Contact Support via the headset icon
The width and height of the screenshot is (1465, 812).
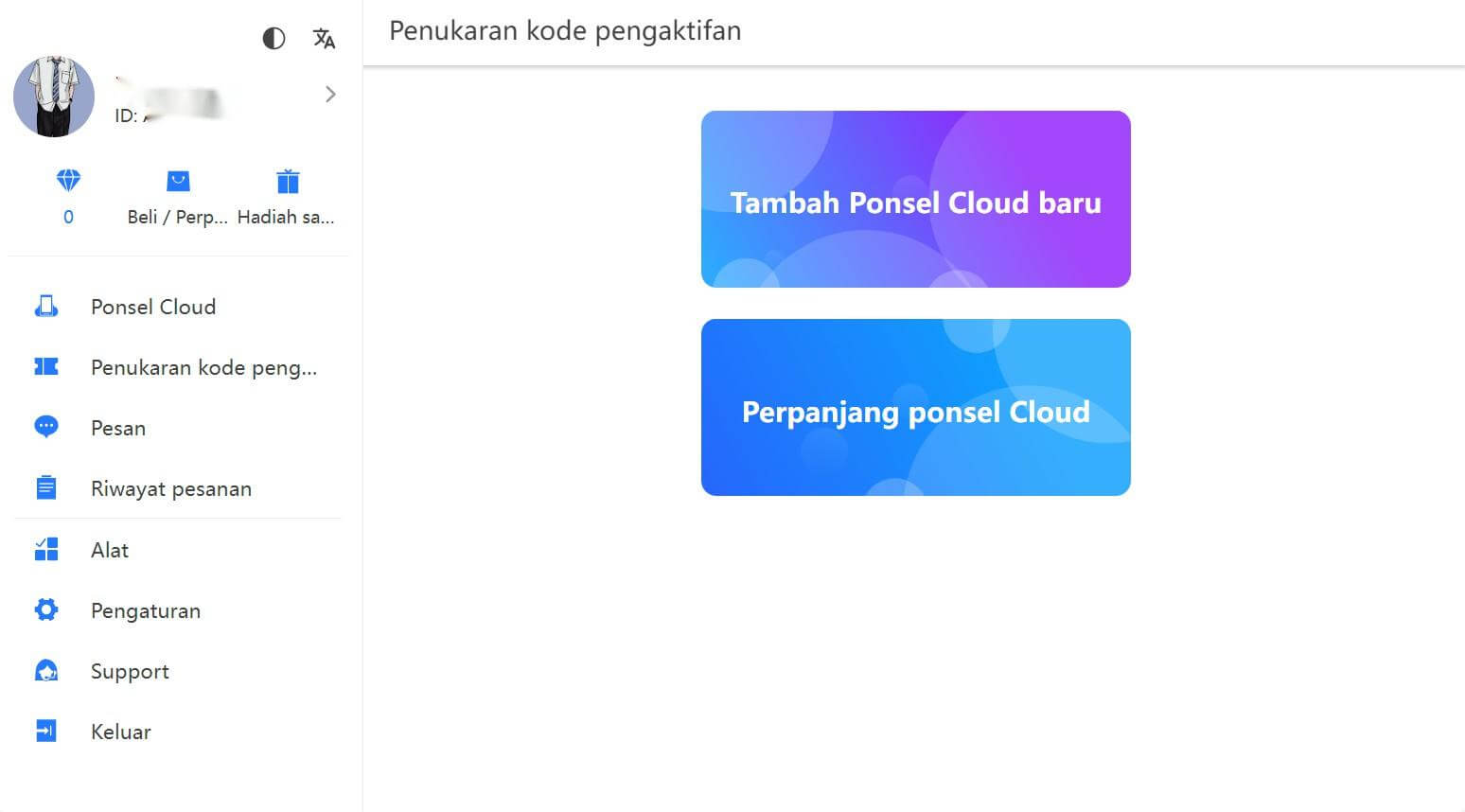(44, 671)
